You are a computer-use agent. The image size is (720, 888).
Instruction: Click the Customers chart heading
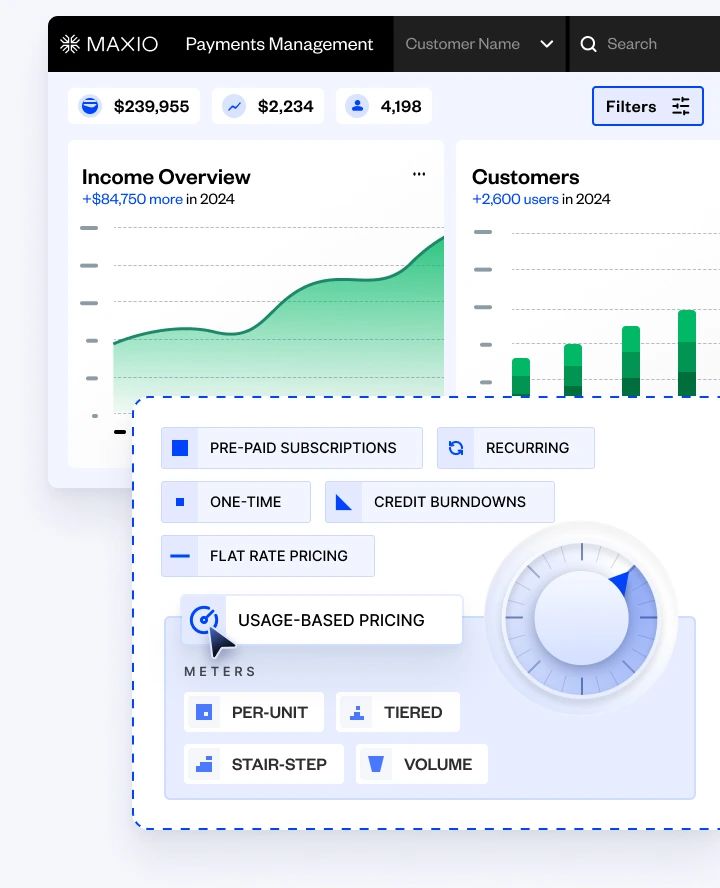coord(526,177)
